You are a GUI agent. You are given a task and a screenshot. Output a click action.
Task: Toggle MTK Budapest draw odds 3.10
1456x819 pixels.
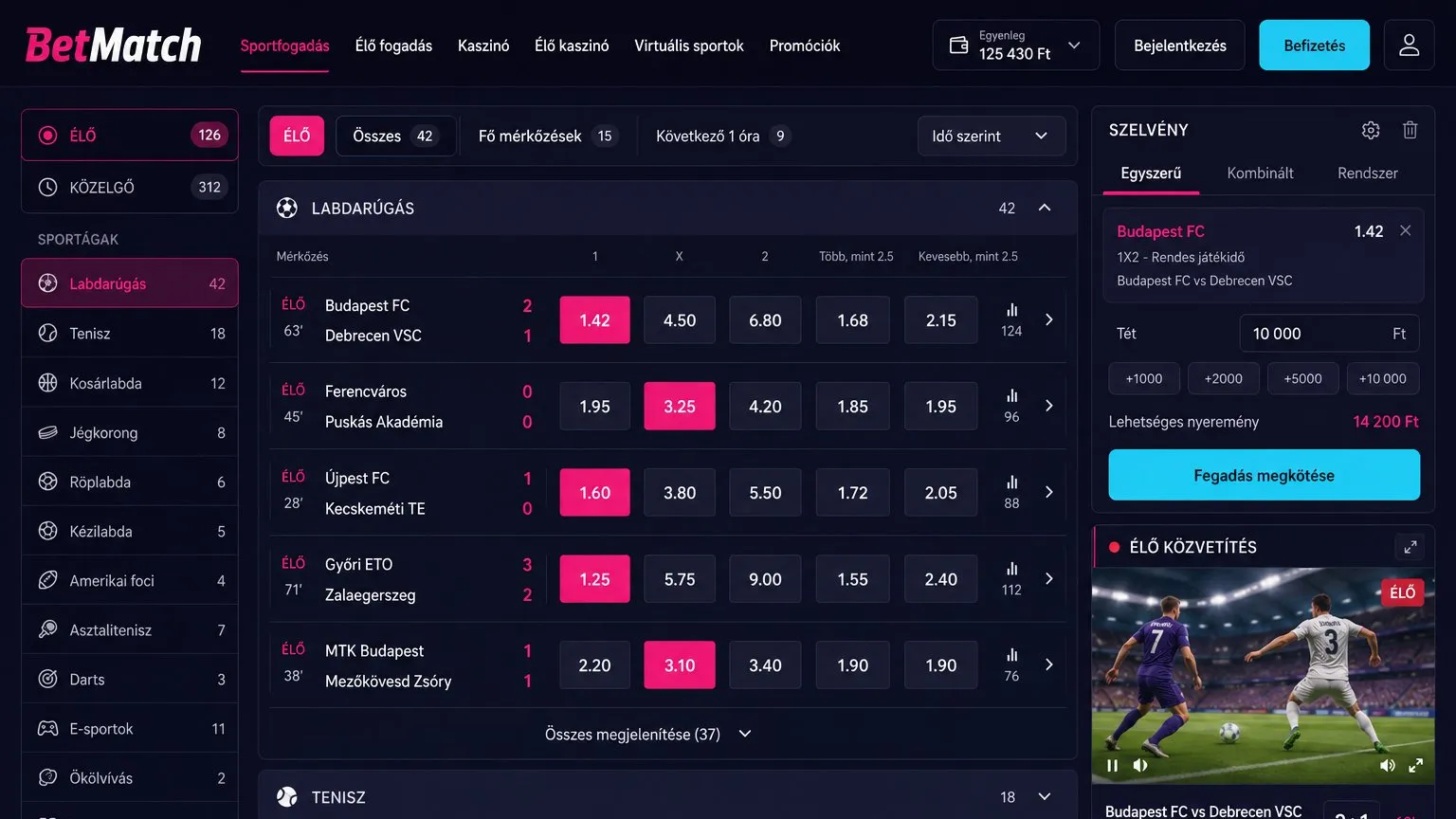click(680, 664)
